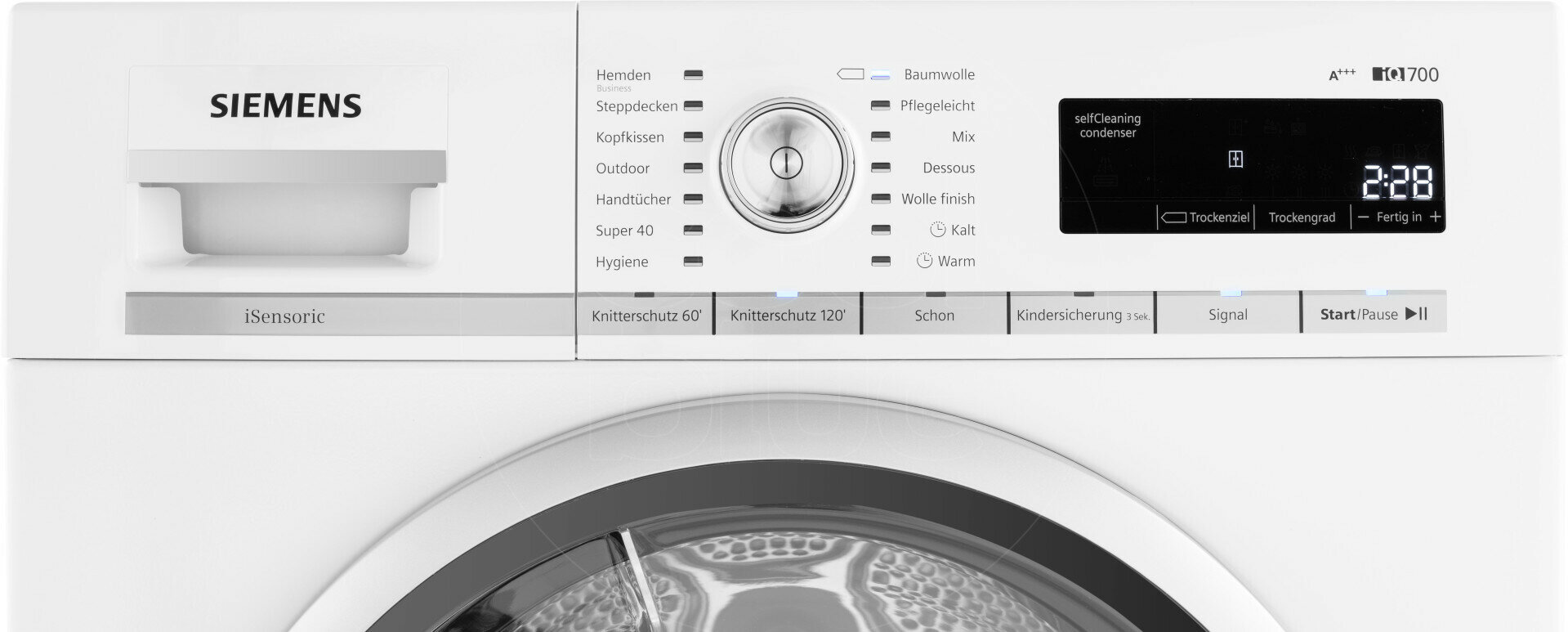
Task: Select the Mix program label
Action: click(963, 137)
